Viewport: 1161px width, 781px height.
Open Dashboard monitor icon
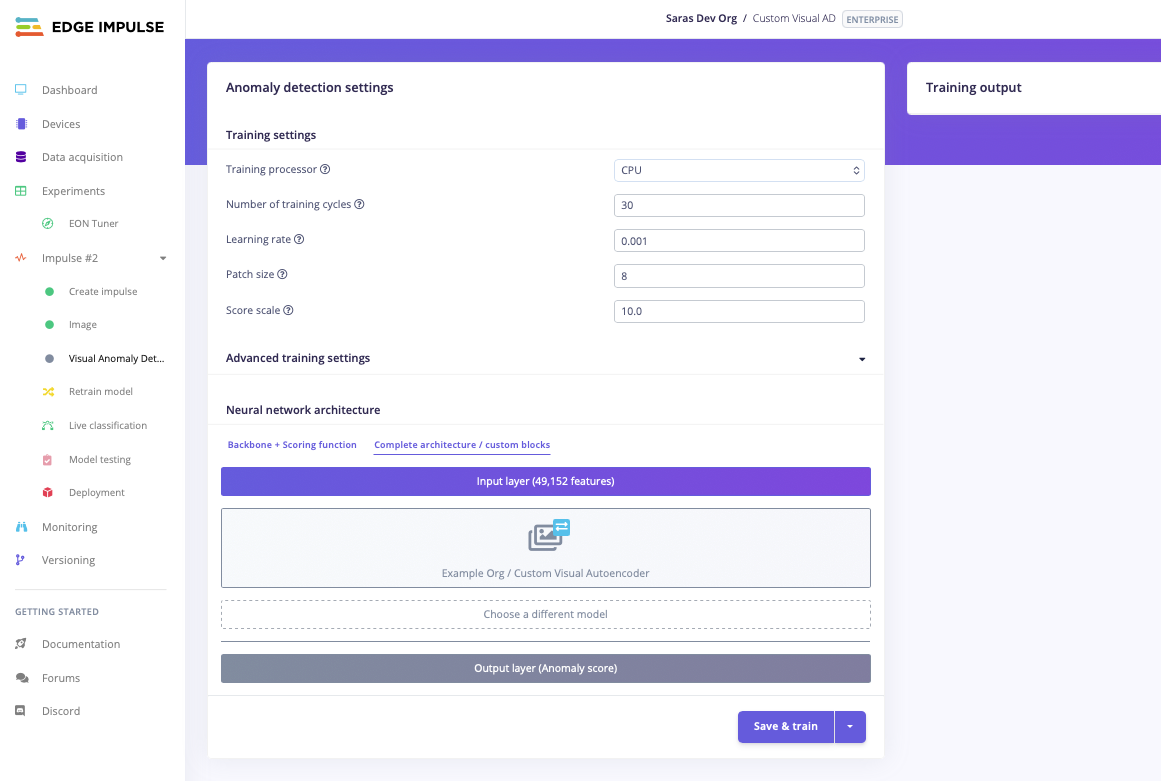21,90
